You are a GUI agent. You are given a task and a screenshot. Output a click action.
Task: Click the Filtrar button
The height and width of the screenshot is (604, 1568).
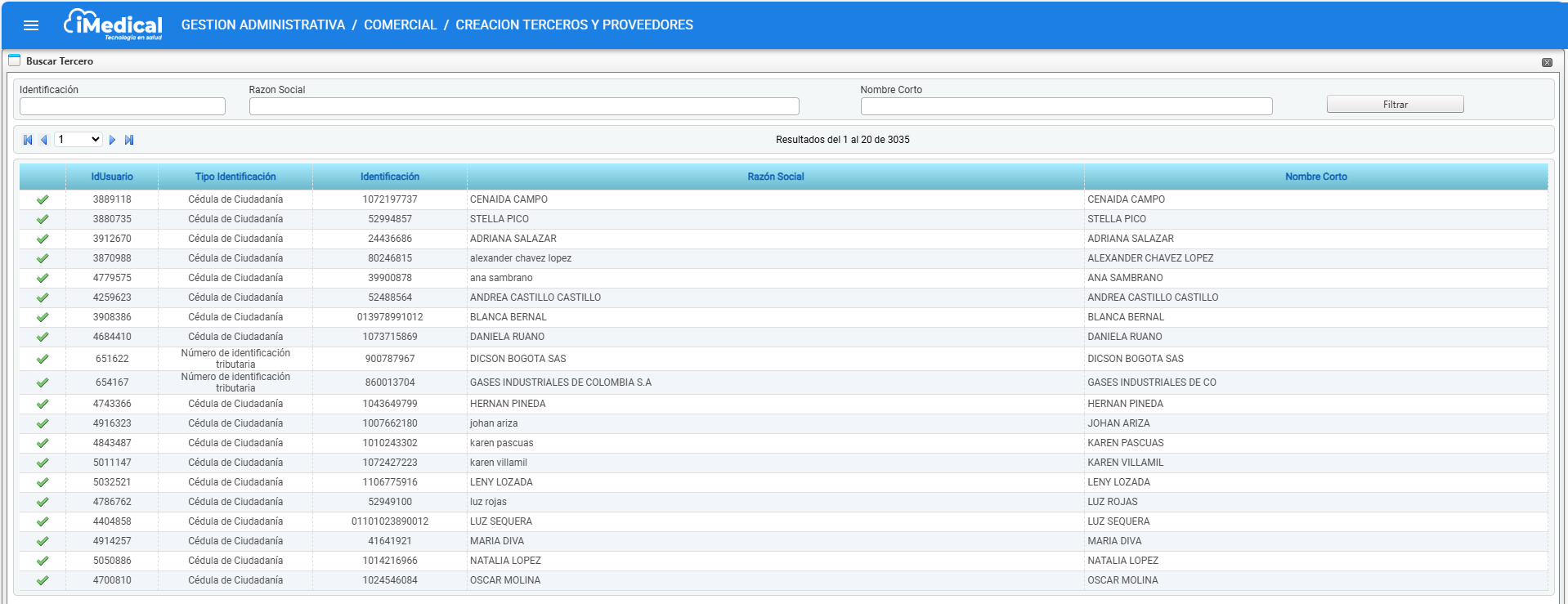1395,105
